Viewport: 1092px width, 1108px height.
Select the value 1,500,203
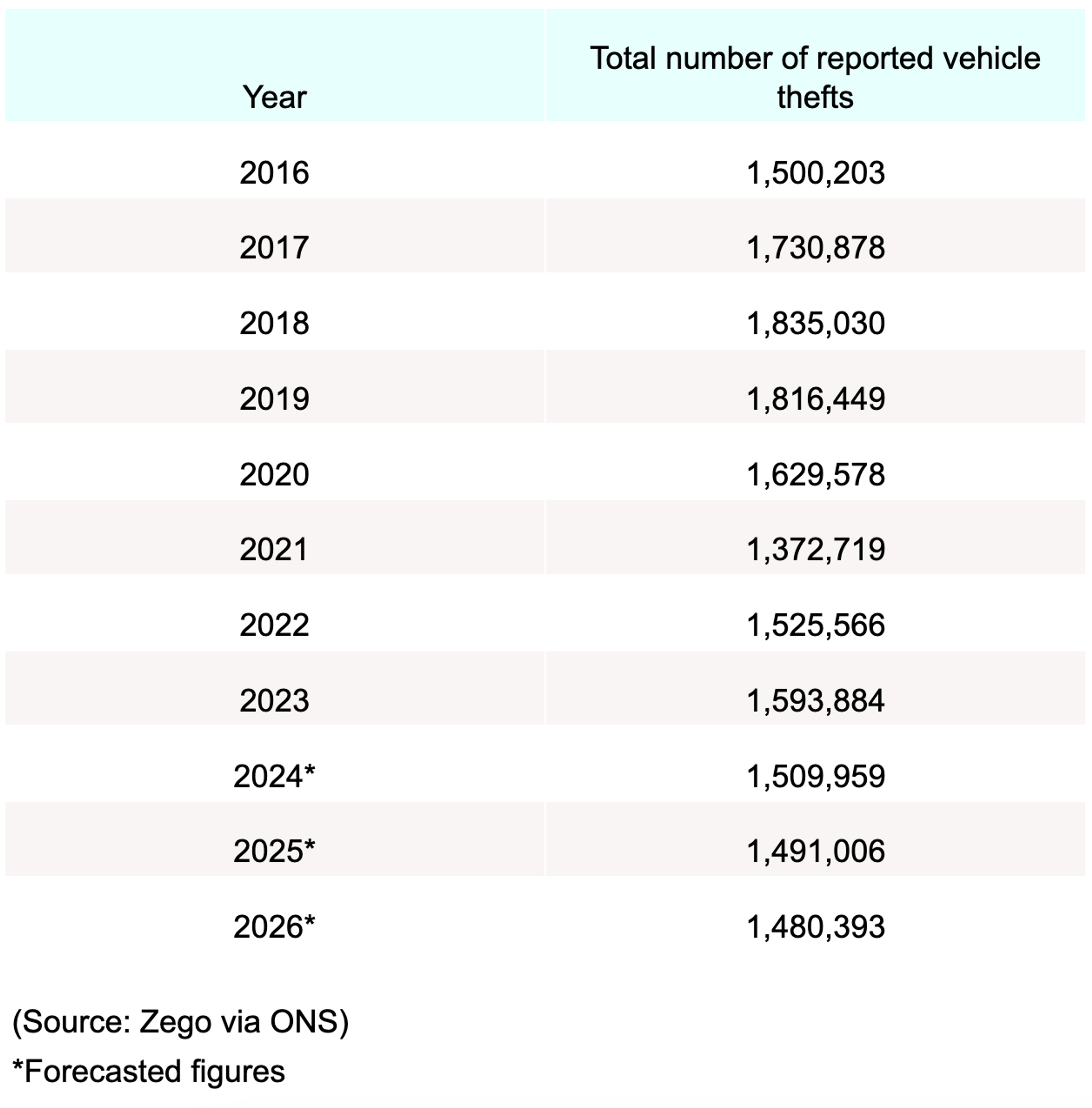[x=815, y=173]
